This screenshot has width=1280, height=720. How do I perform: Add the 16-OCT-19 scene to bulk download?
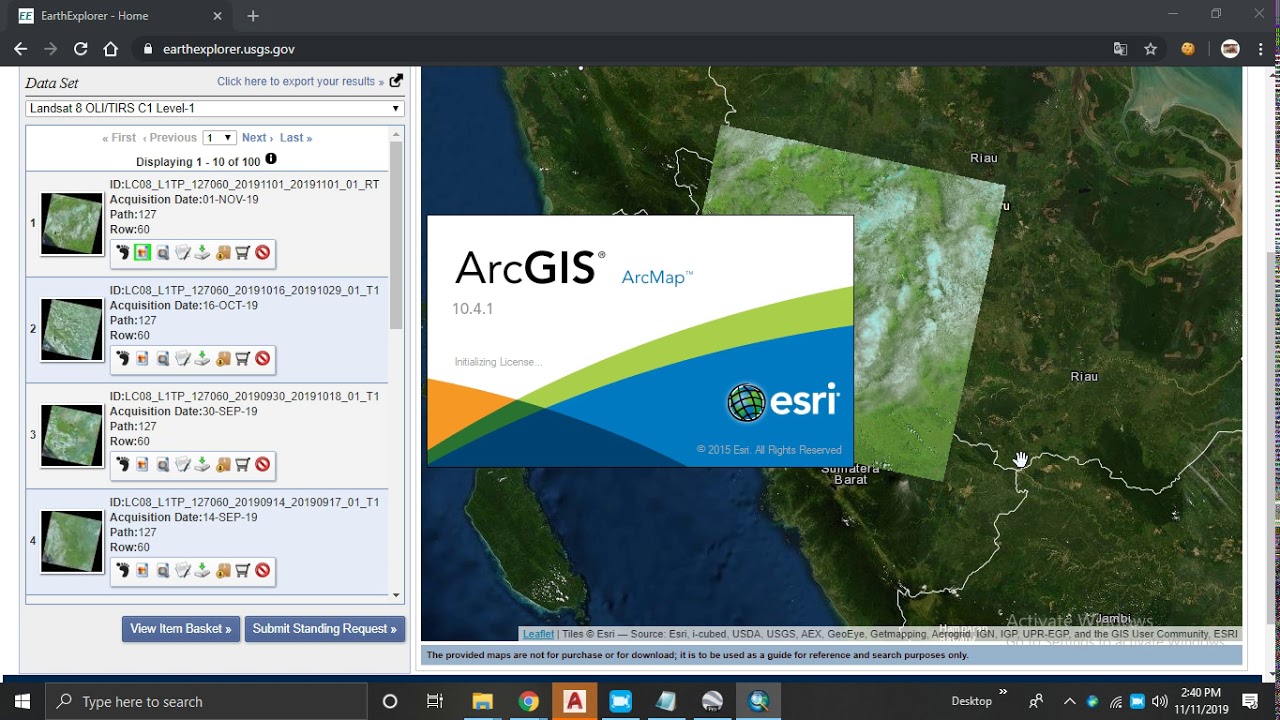tap(223, 359)
